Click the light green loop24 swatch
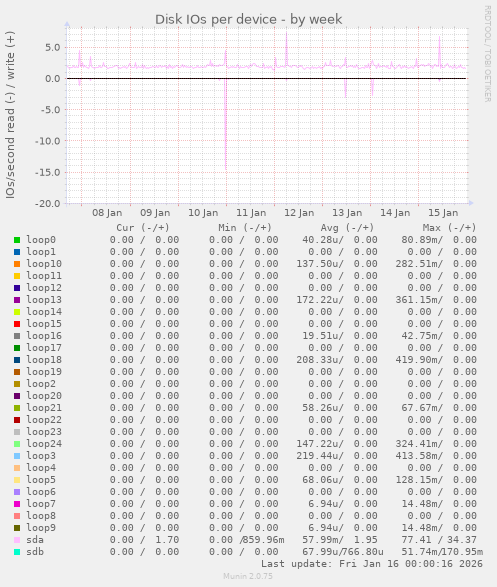The width and height of the screenshot is (497, 587). [17, 444]
